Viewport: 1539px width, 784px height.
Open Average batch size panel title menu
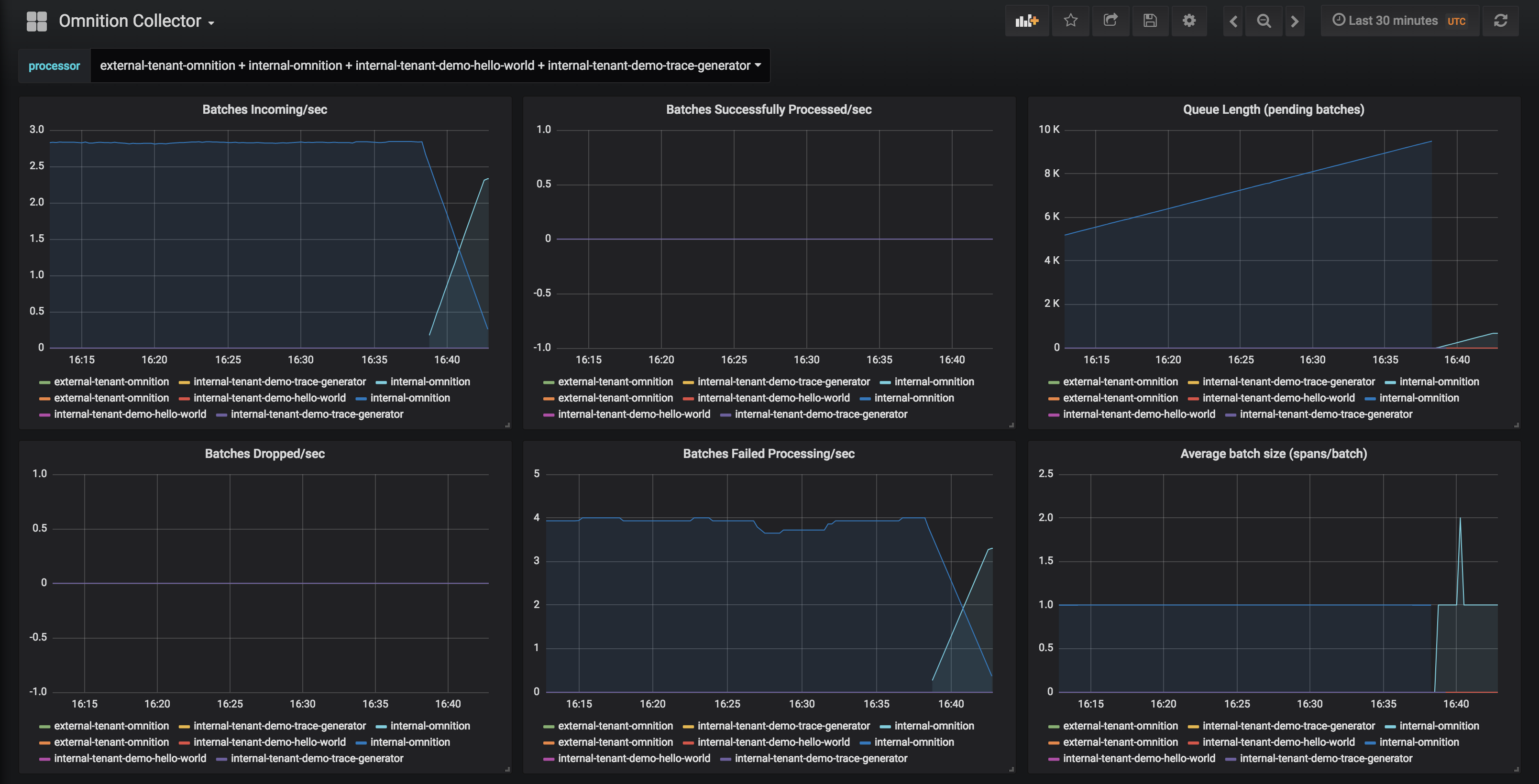point(1273,454)
